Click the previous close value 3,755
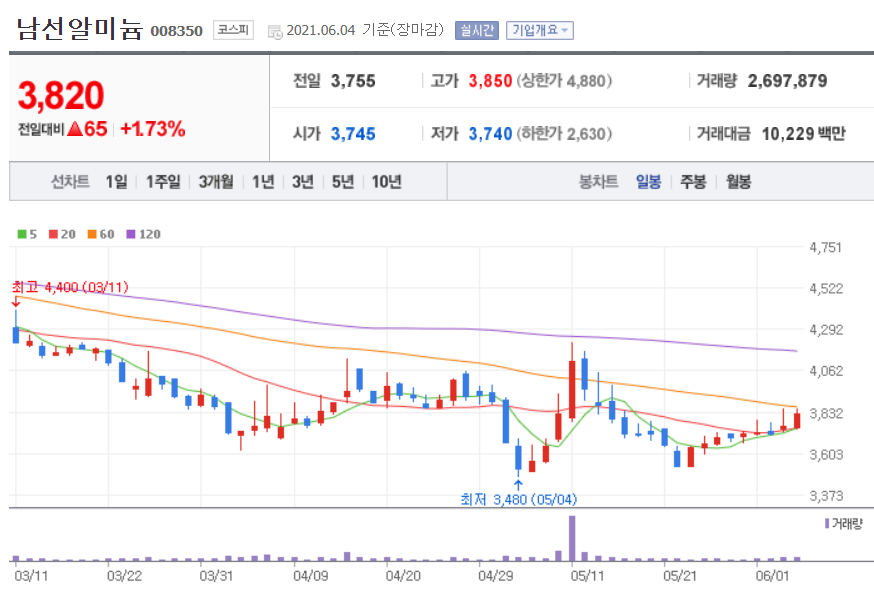This screenshot has width=874, height=590. (x=353, y=81)
